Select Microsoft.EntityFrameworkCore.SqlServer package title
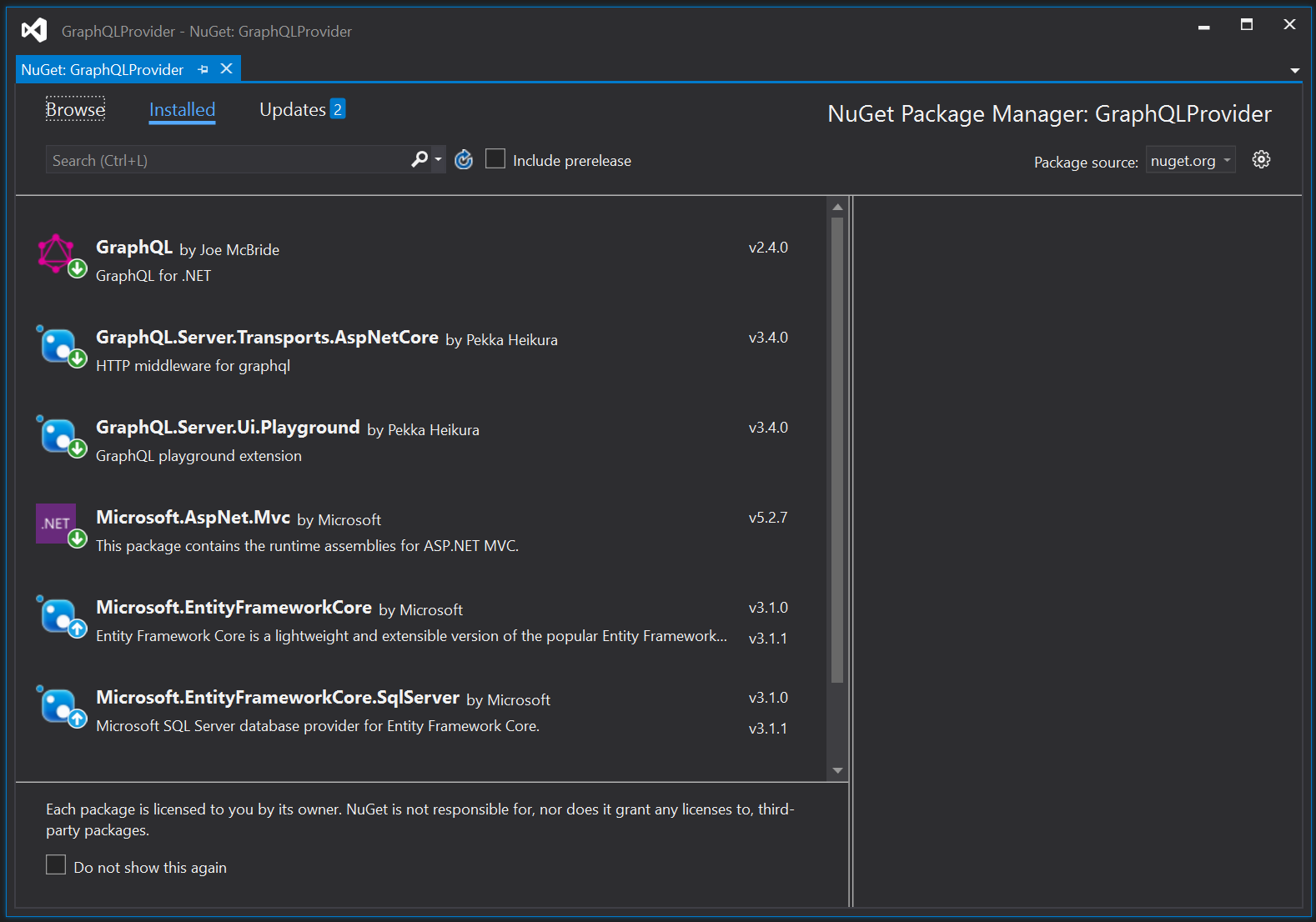This screenshot has height=922, width=1316. [x=278, y=697]
